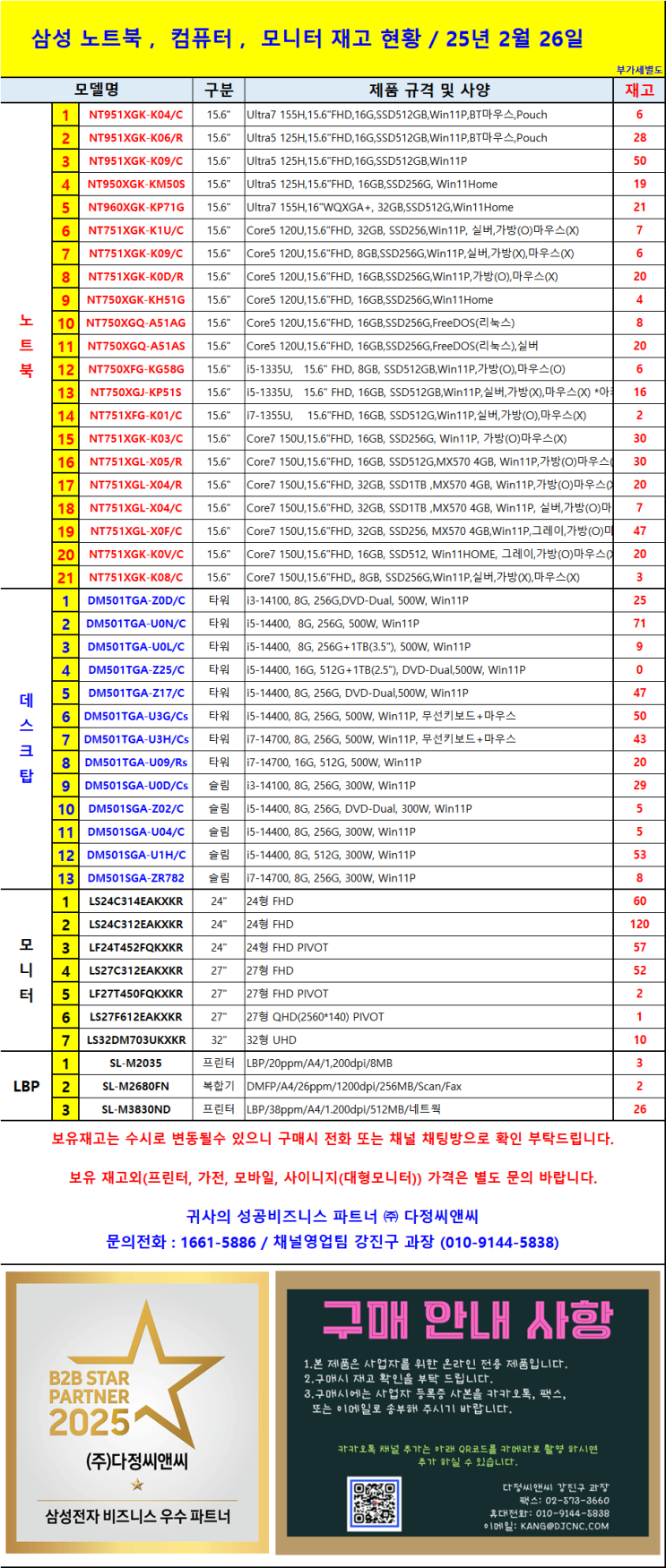Select monitor model LS27F612EAKXKR
666x1568 pixels.
point(135,1017)
